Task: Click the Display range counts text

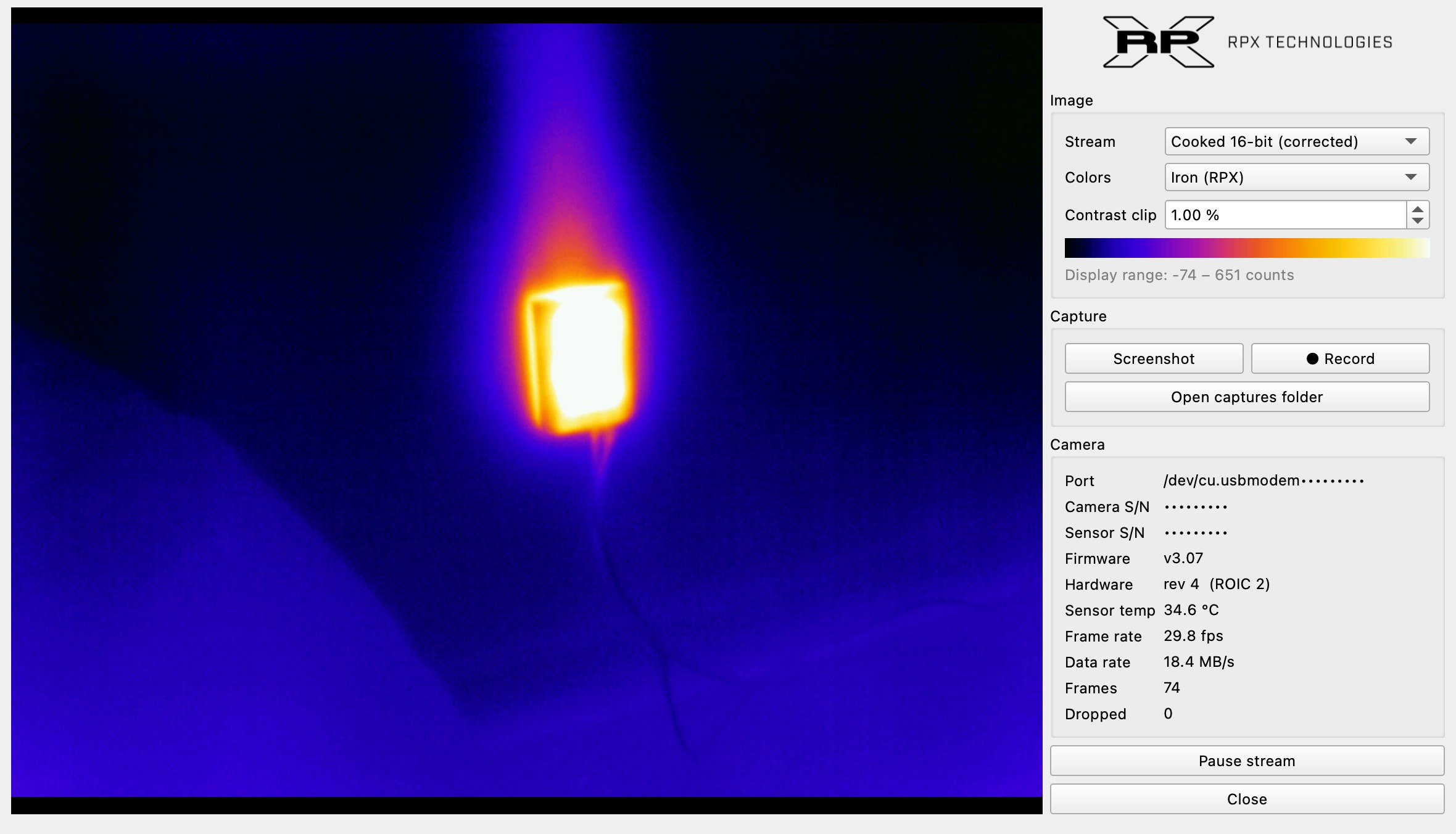Action: coord(1179,275)
